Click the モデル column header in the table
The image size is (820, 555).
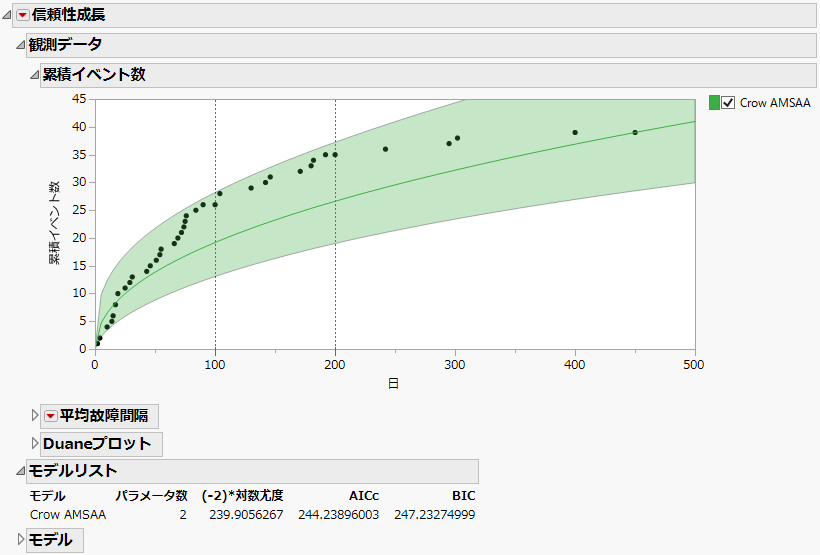coord(48,496)
